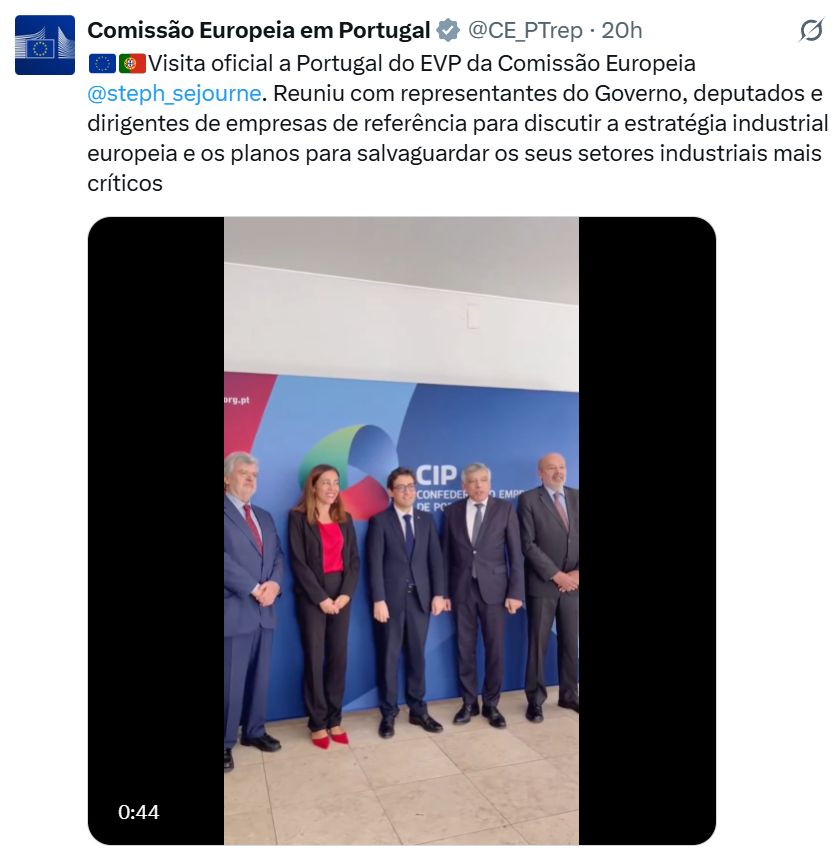This screenshot has height=856, width=832.
Task: Click the EU flag emoji
Action: point(102,64)
